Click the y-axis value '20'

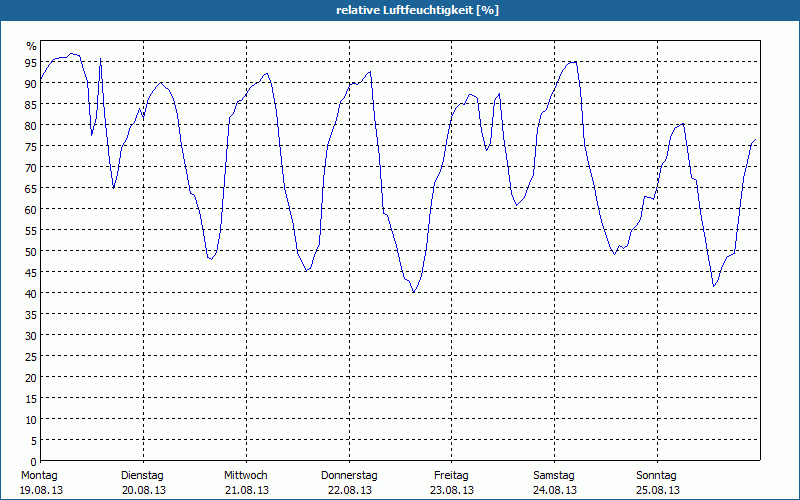click(x=31, y=378)
